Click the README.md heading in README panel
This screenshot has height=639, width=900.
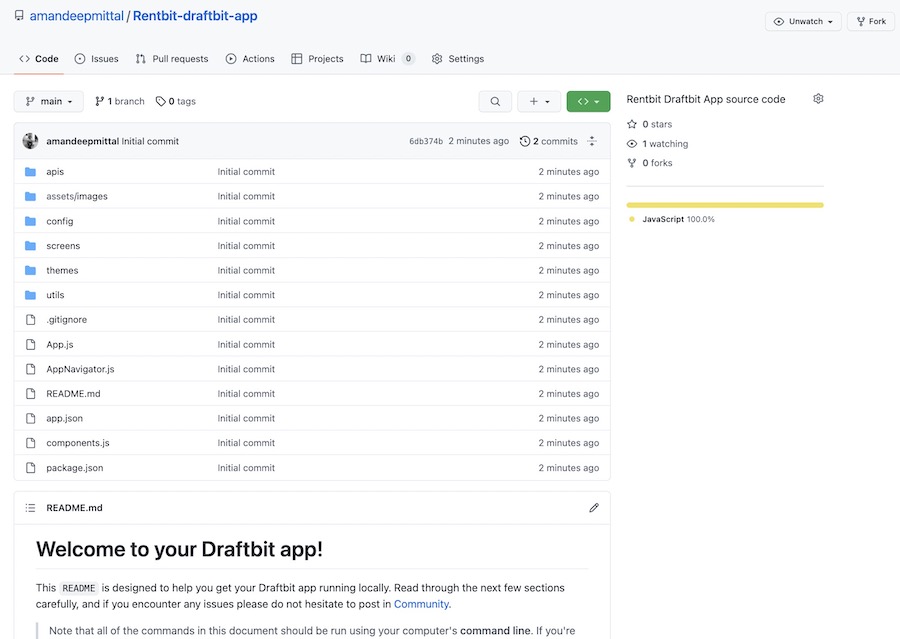(x=74, y=508)
